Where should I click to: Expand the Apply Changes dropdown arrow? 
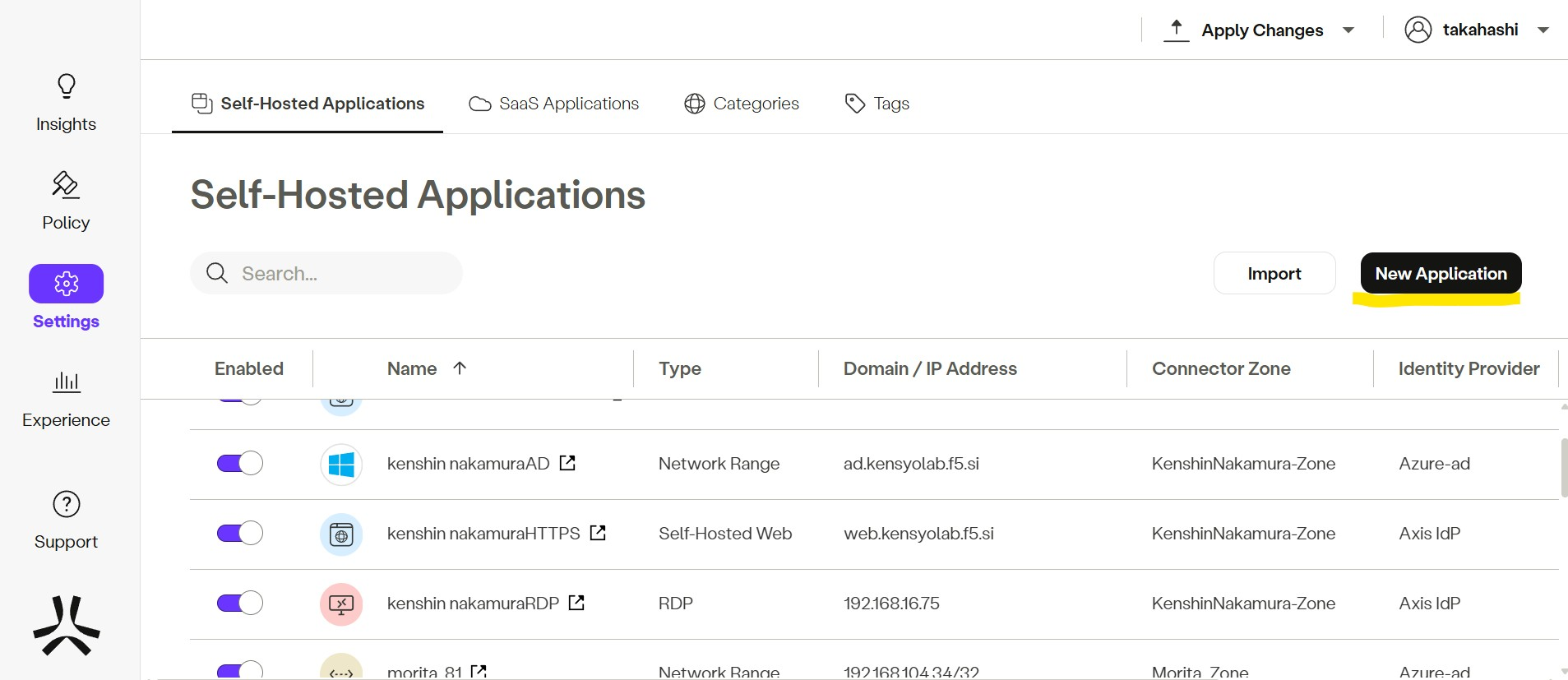pos(1348,30)
